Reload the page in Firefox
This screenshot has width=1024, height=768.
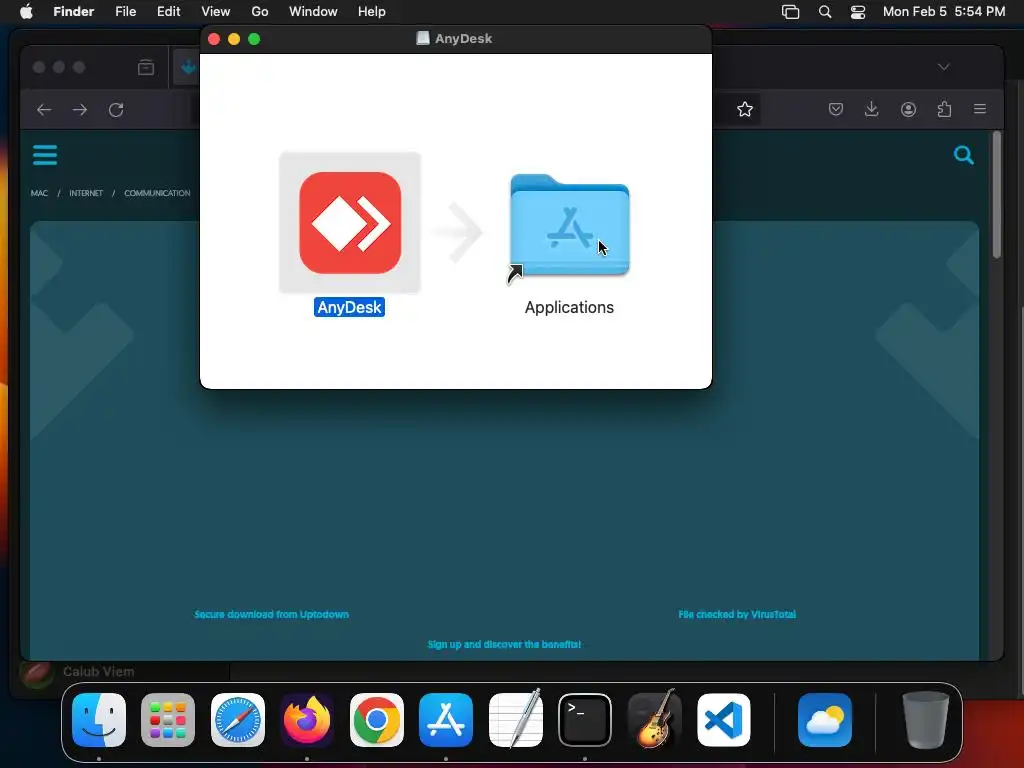click(116, 110)
